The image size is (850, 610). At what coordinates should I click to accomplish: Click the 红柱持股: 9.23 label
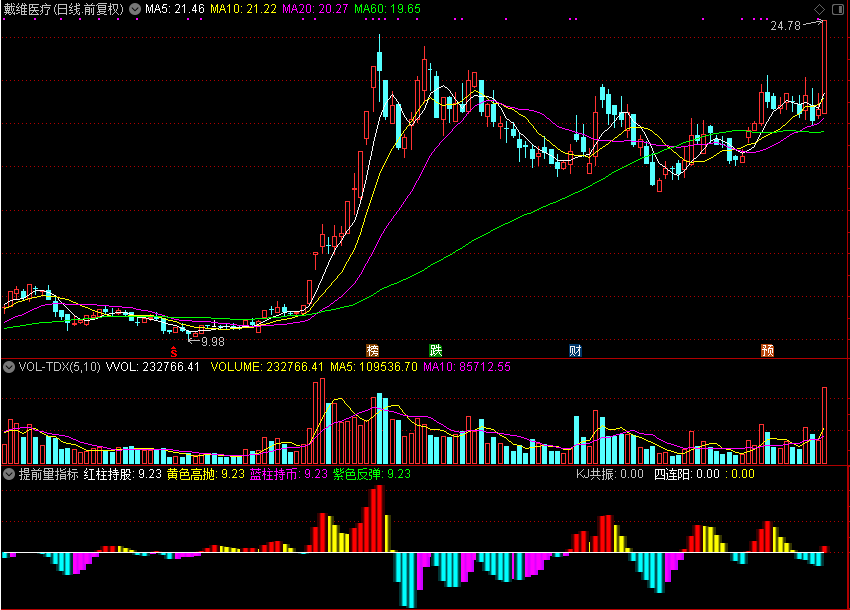click(123, 474)
